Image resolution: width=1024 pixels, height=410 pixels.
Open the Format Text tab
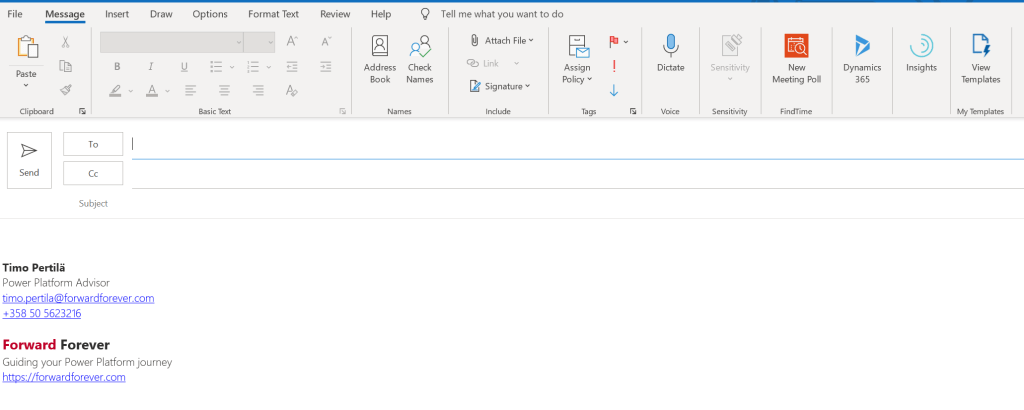tap(273, 14)
